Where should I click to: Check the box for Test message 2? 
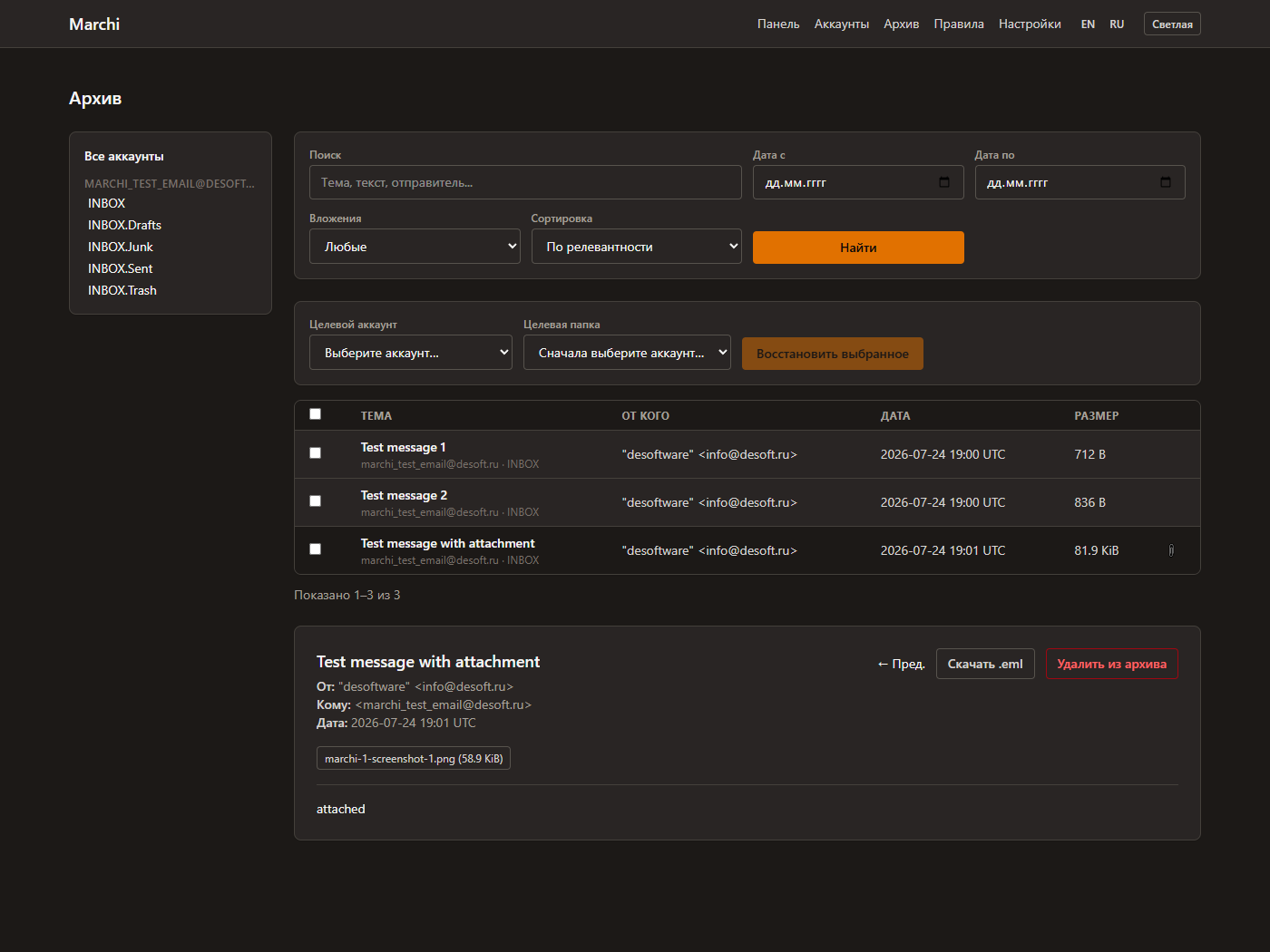click(x=315, y=501)
